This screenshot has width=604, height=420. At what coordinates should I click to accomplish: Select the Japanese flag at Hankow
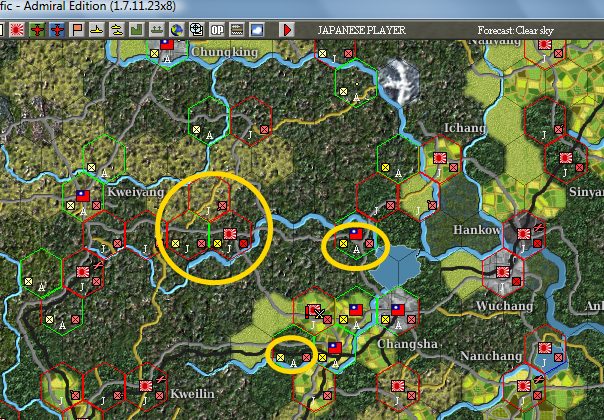524,234
